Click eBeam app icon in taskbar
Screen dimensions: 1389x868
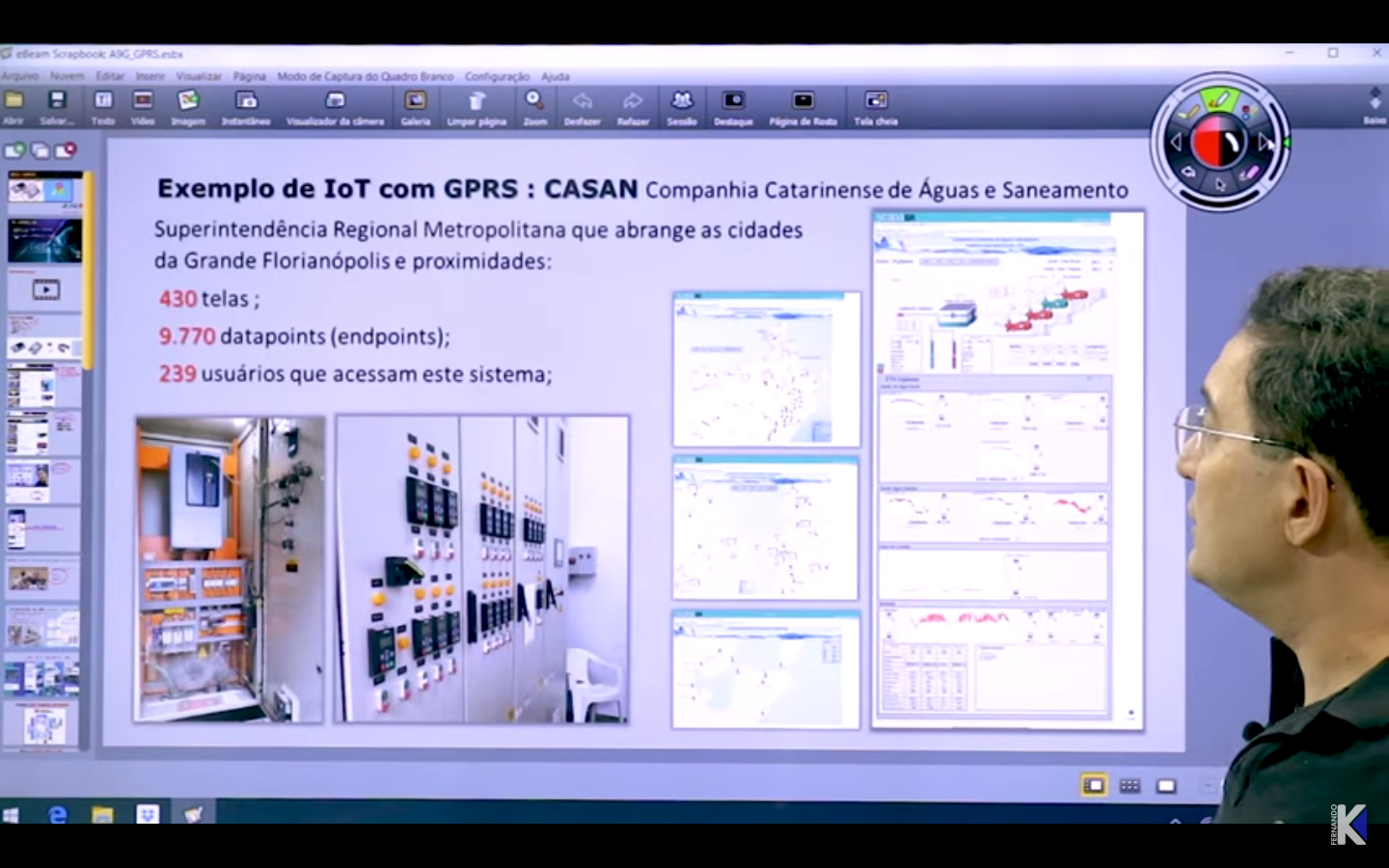click(193, 814)
